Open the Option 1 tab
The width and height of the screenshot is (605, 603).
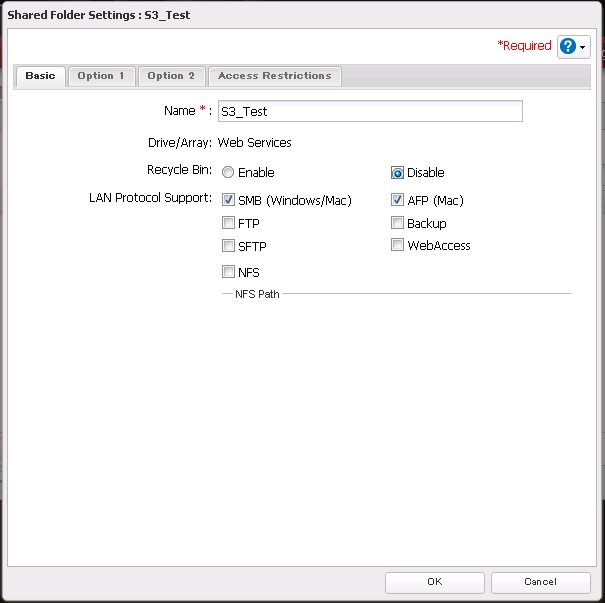[x=102, y=76]
